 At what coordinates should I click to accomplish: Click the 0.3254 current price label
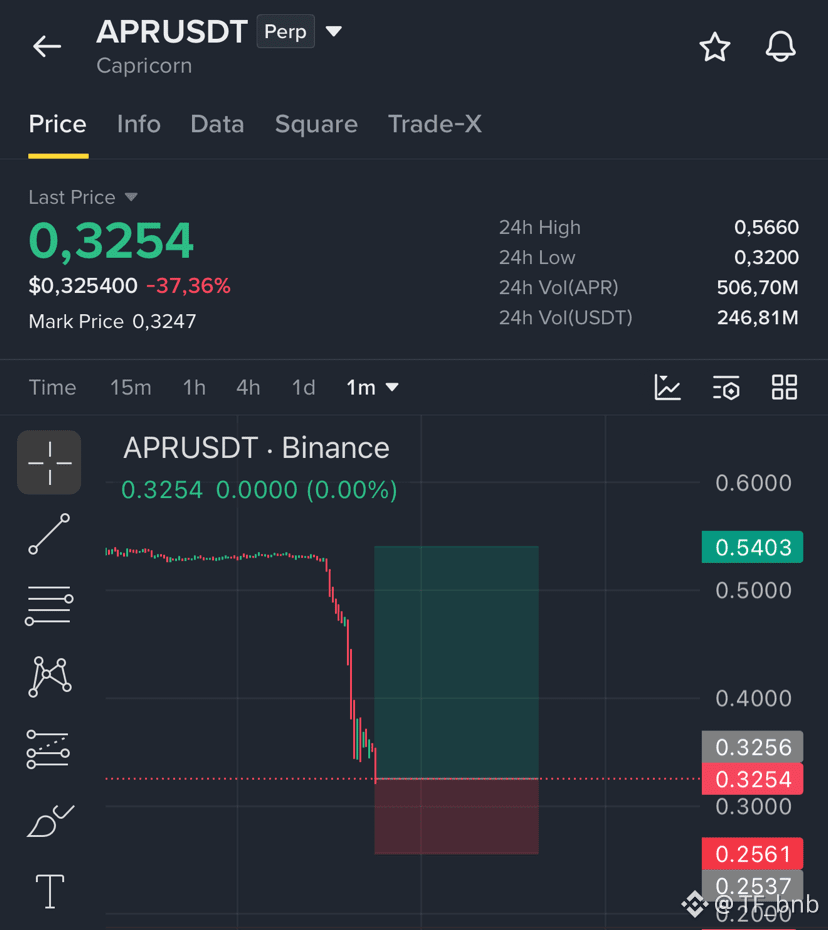pyautogui.click(x=752, y=779)
